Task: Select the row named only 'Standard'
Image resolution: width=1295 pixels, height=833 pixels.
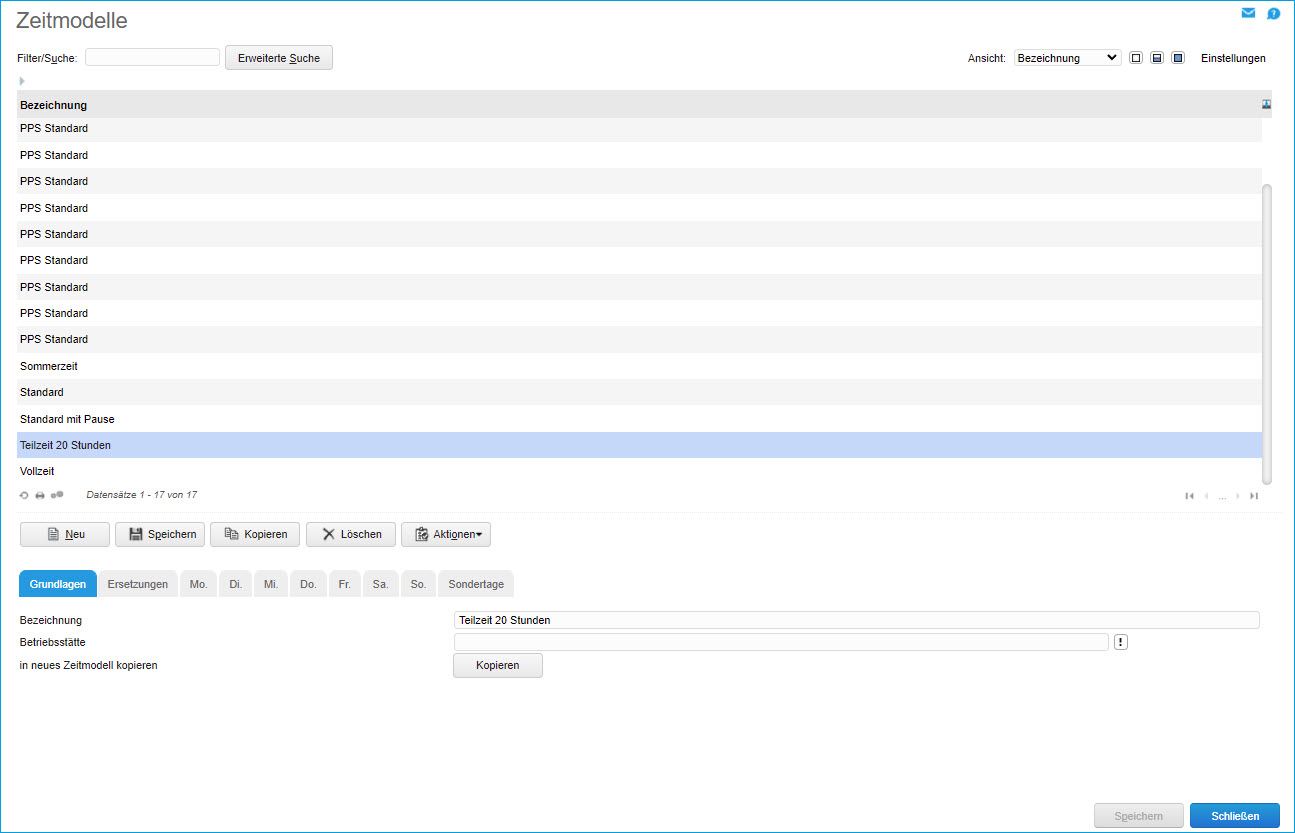Action: tap(639, 392)
